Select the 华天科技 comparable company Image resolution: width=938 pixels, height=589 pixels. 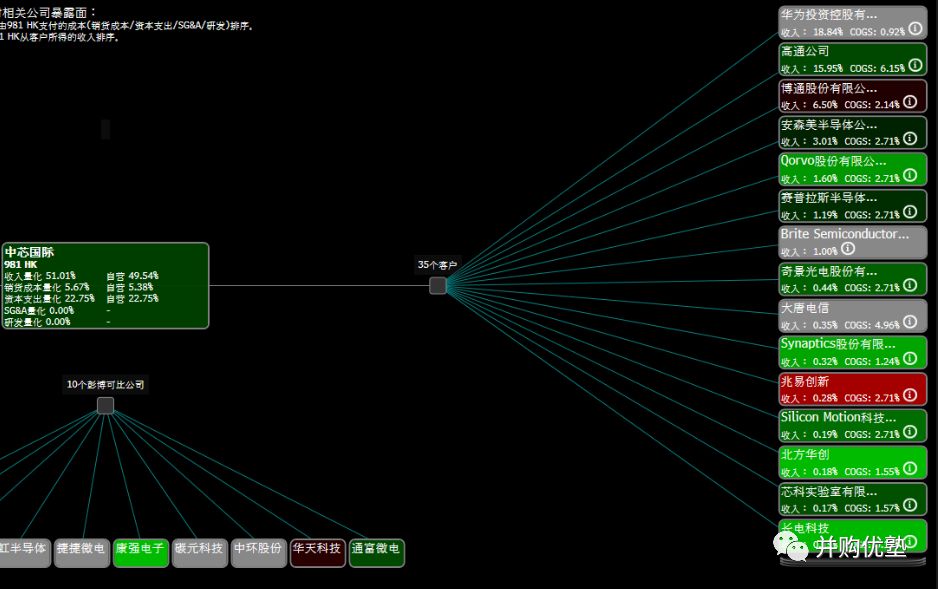click(x=318, y=553)
